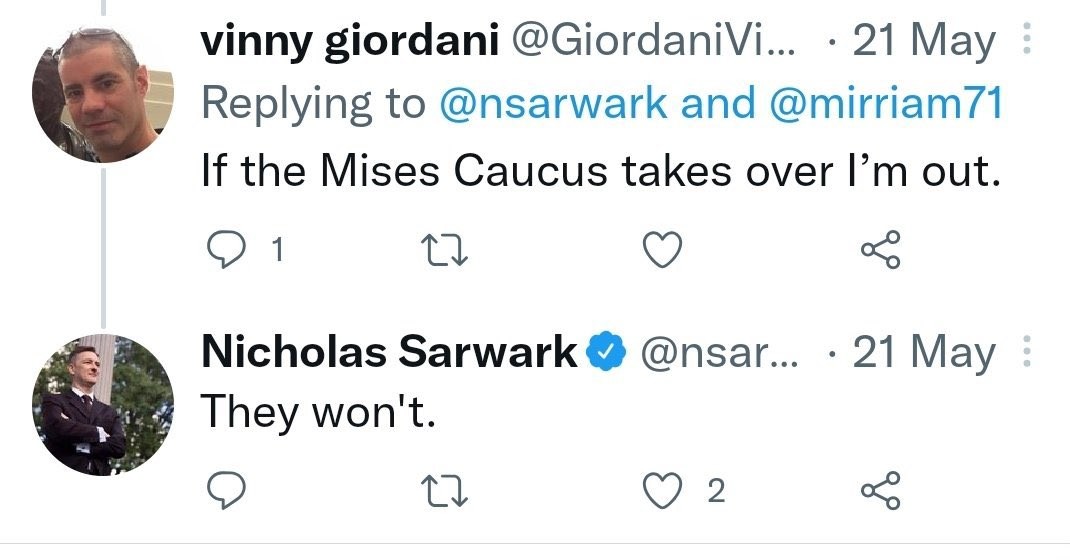Retweet vinny giordani's Mises Caucus tweet
Screen dimensions: 1070x560
pyautogui.click(x=443, y=251)
